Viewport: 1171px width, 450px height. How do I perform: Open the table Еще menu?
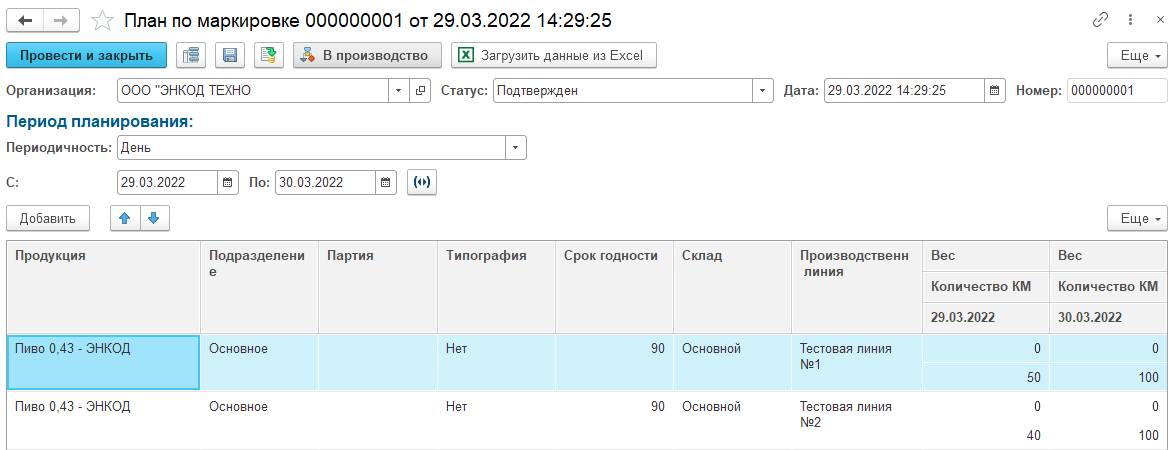point(1137,218)
